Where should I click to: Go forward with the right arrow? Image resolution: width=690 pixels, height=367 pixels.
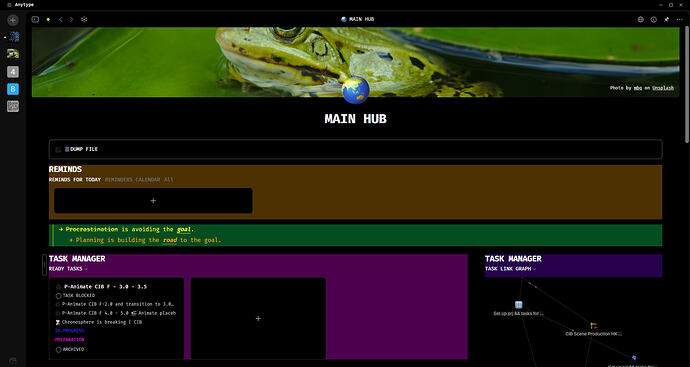[x=71, y=19]
